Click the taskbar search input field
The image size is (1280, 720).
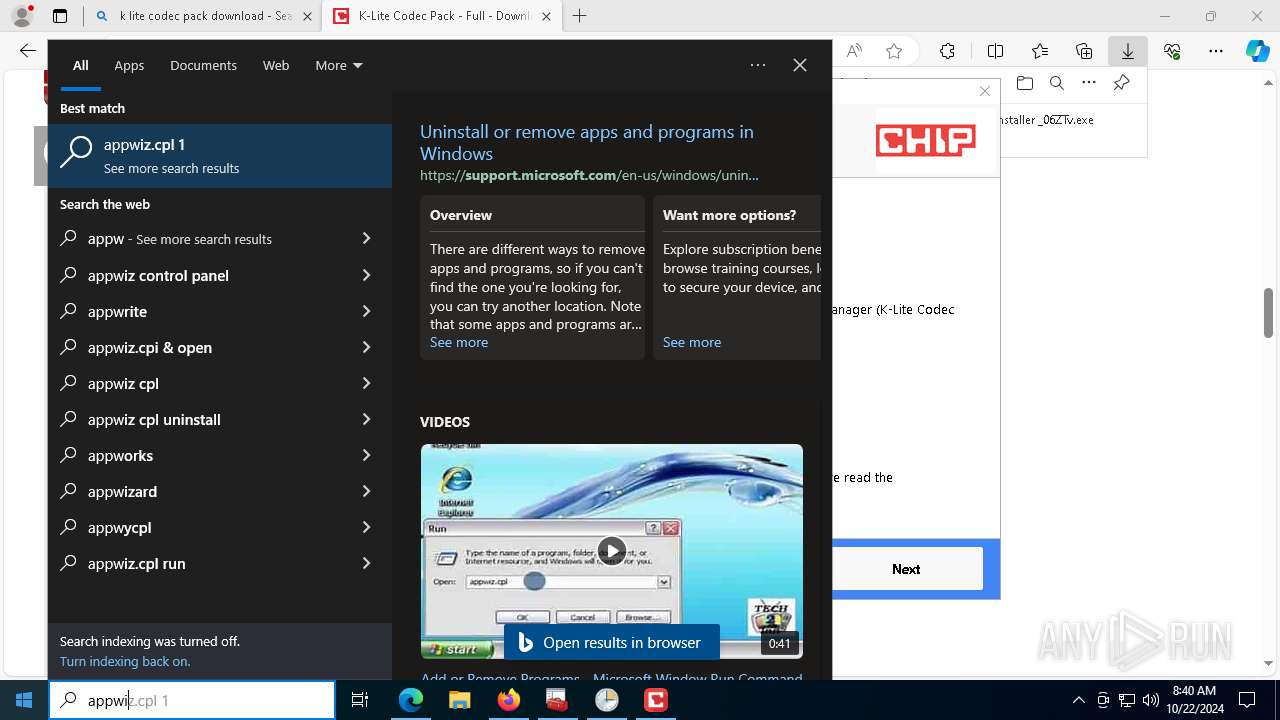(x=192, y=700)
